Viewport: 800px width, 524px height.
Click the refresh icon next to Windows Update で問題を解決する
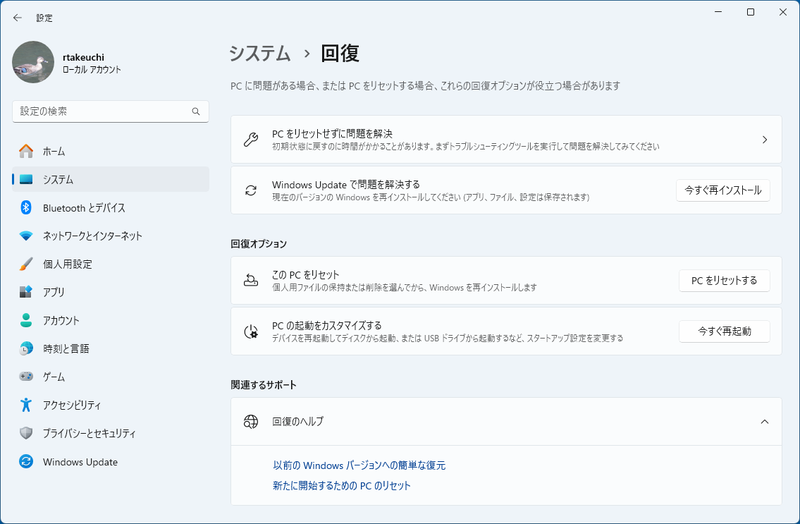point(251,190)
